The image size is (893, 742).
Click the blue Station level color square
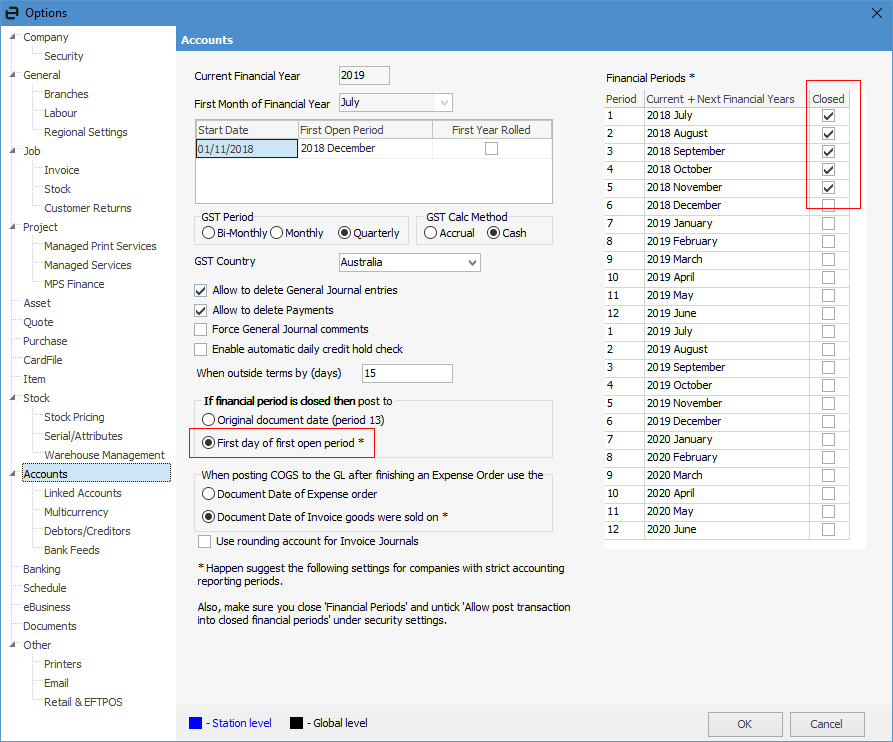[195, 723]
